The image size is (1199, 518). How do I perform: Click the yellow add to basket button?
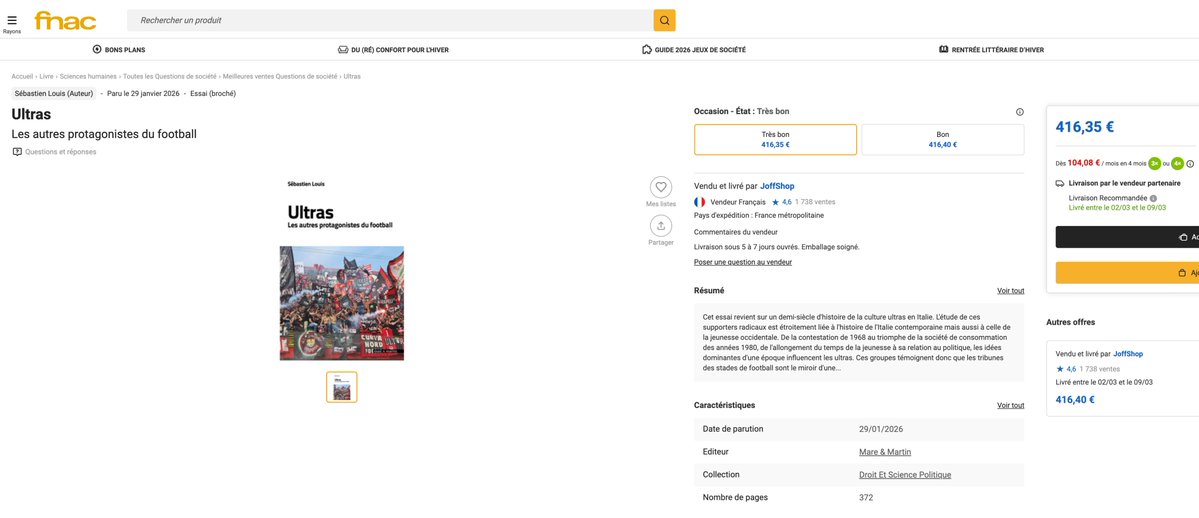coord(1127,272)
